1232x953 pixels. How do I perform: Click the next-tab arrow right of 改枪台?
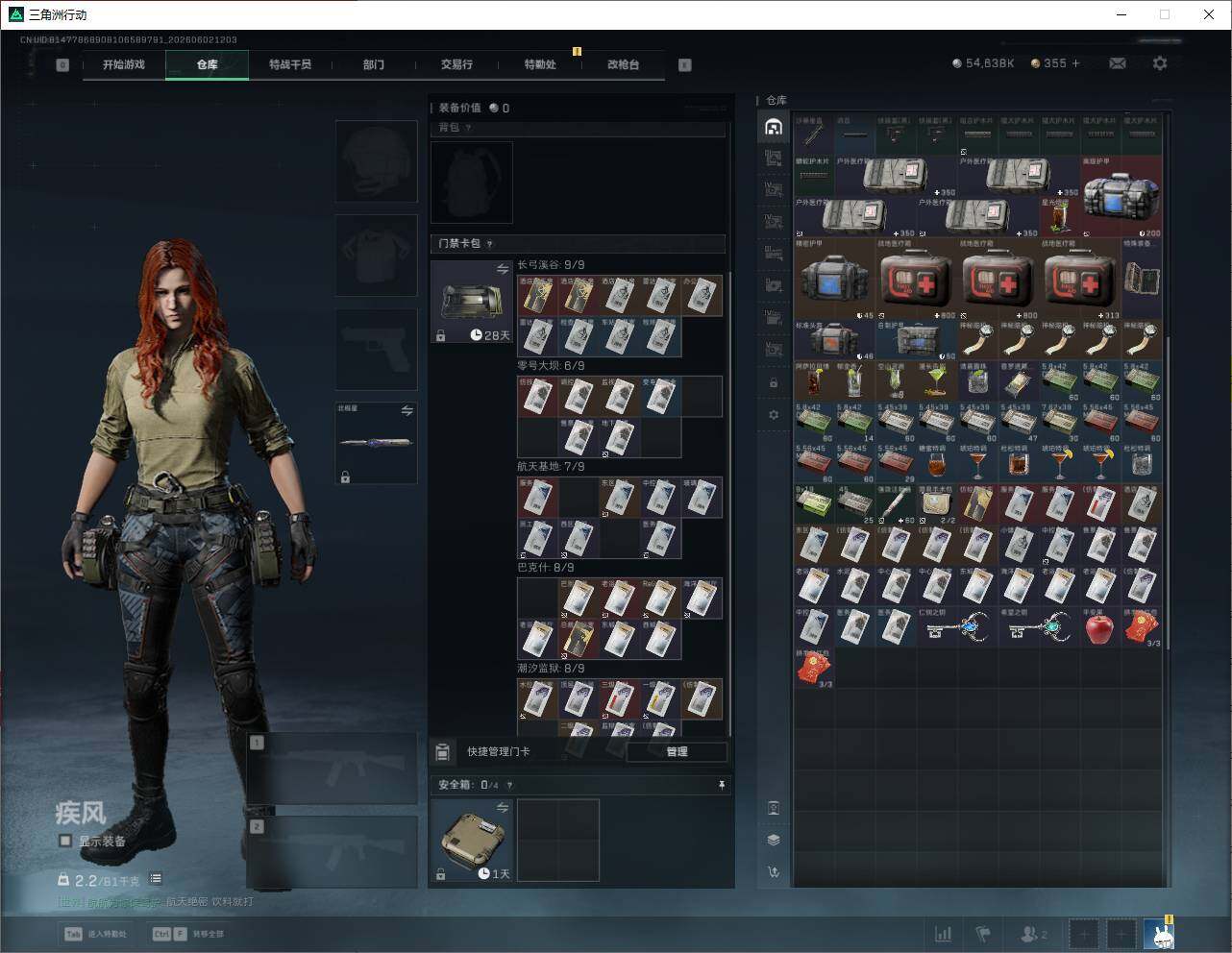685,65
